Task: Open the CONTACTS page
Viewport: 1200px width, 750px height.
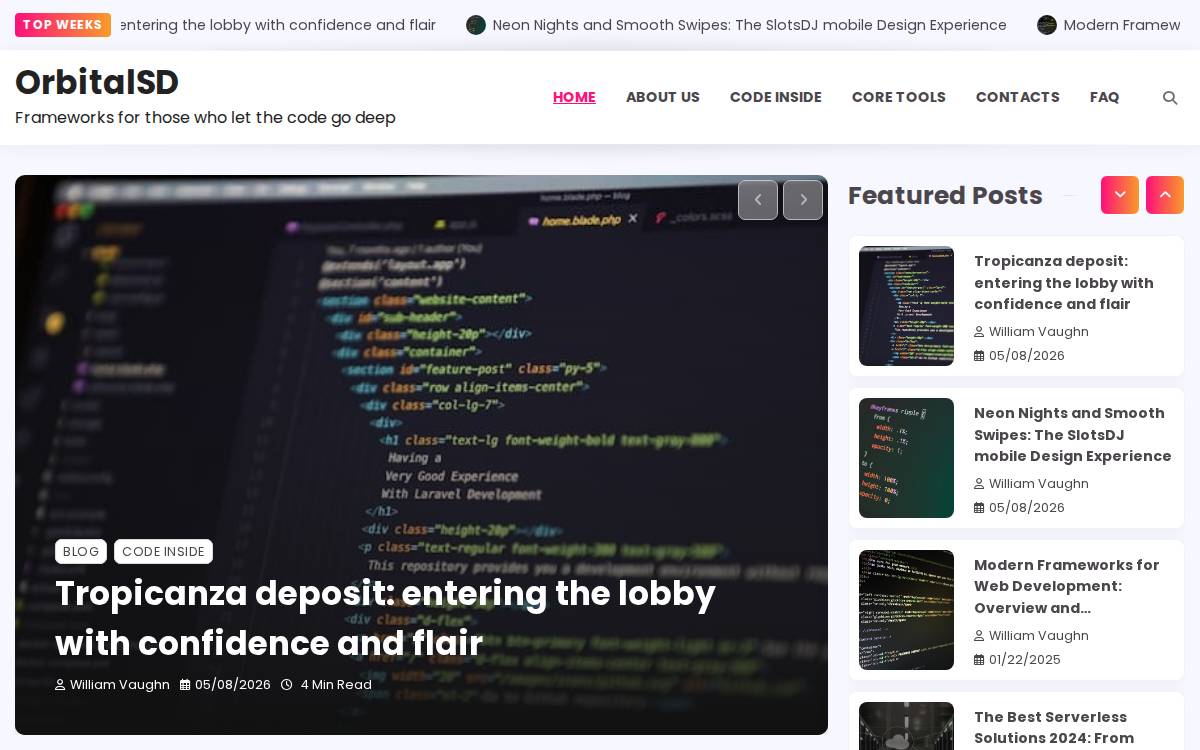Action: [x=1018, y=97]
